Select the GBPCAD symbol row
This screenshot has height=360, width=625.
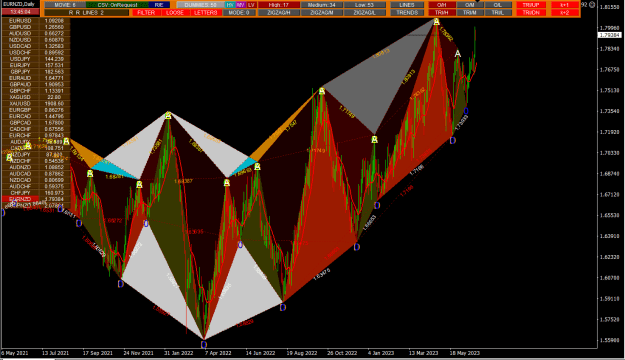tap(36, 123)
